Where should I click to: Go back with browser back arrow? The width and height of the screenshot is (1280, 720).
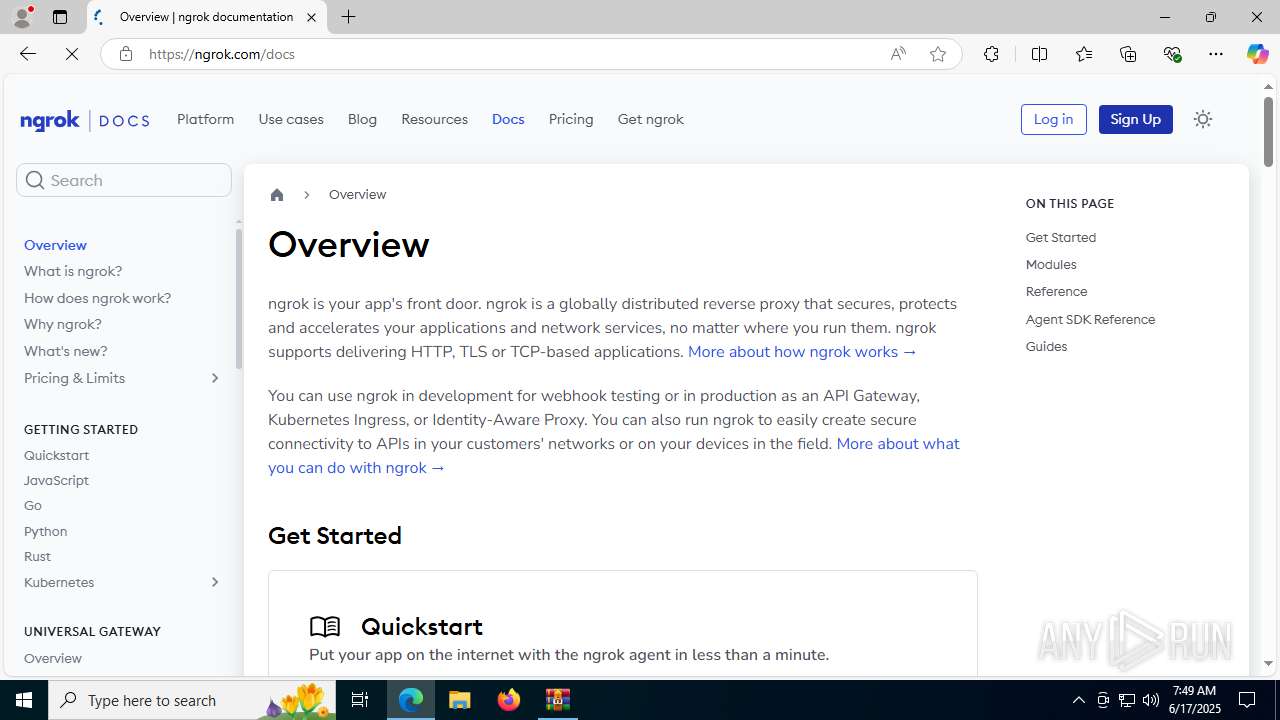click(27, 54)
